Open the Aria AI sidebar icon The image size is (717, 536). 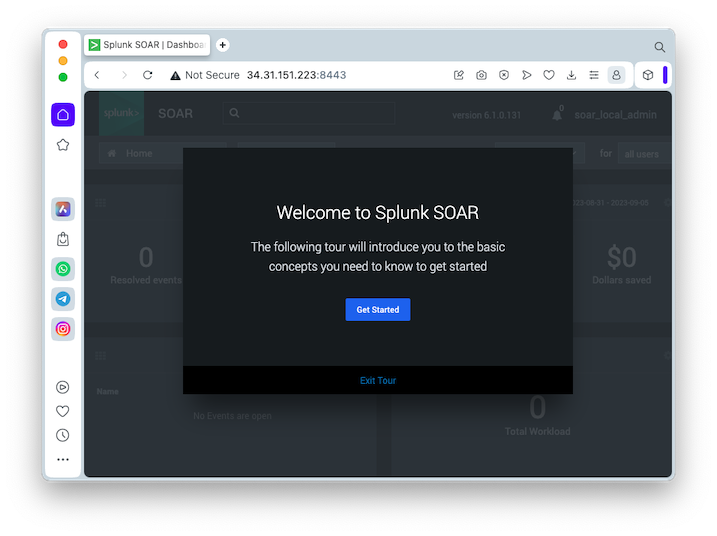pos(63,209)
